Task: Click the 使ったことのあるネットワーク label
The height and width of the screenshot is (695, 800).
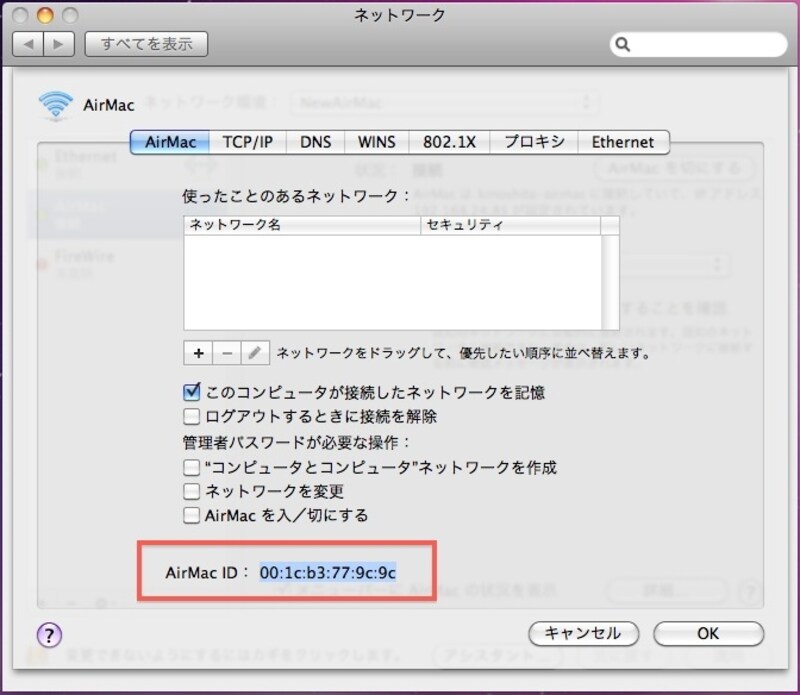Action: pyautogui.click(x=296, y=196)
